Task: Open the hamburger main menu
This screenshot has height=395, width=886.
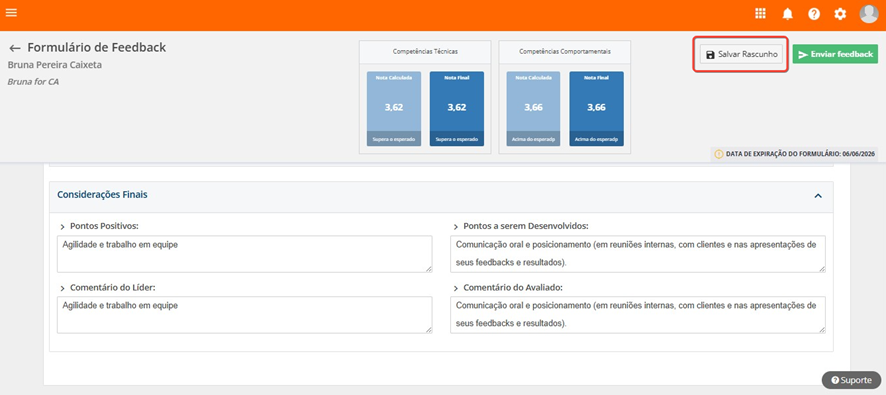Action: (11, 12)
